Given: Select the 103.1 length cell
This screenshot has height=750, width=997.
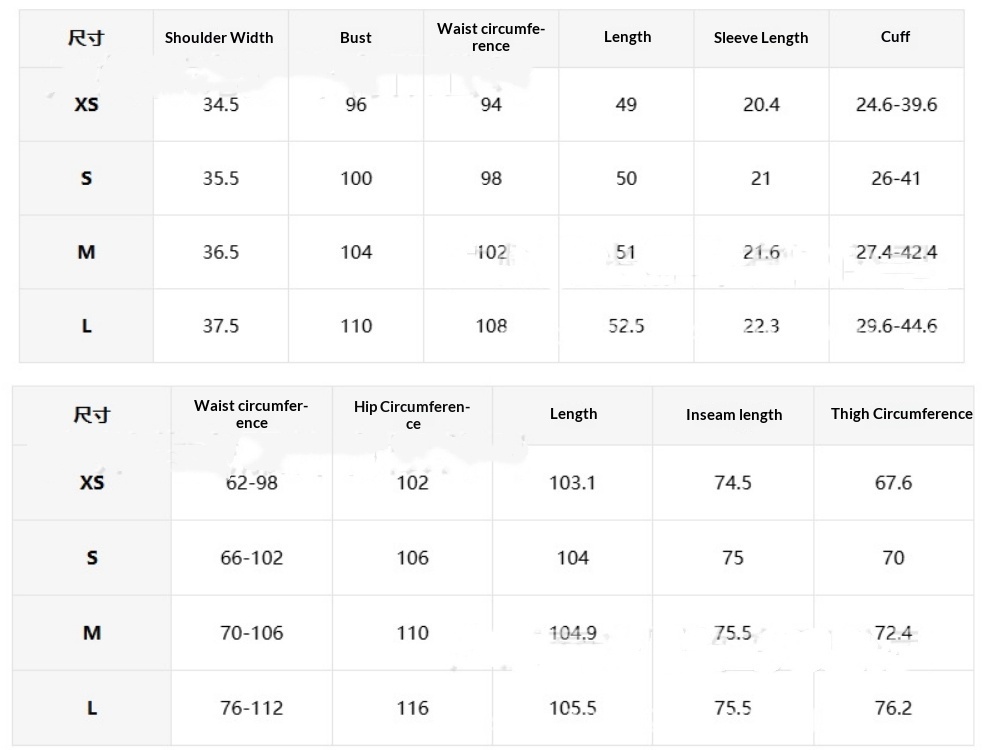Looking at the screenshot, I should click(x=573, y=483).
